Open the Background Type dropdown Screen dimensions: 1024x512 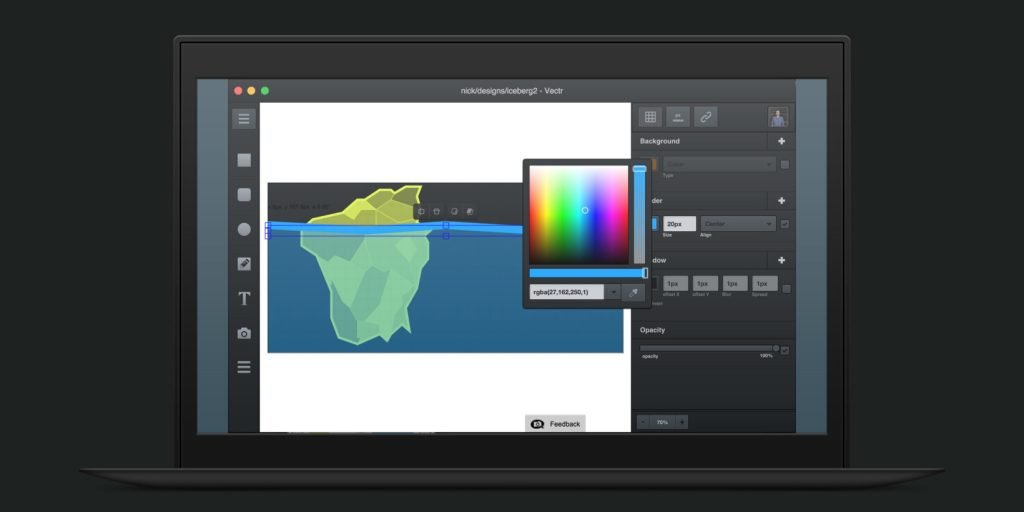718,164
